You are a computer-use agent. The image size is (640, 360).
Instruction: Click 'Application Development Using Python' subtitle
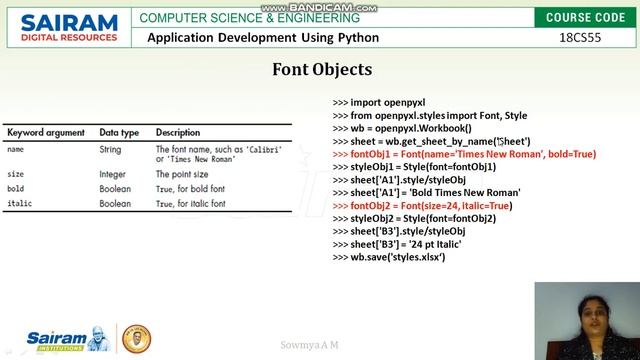point(263,38)
